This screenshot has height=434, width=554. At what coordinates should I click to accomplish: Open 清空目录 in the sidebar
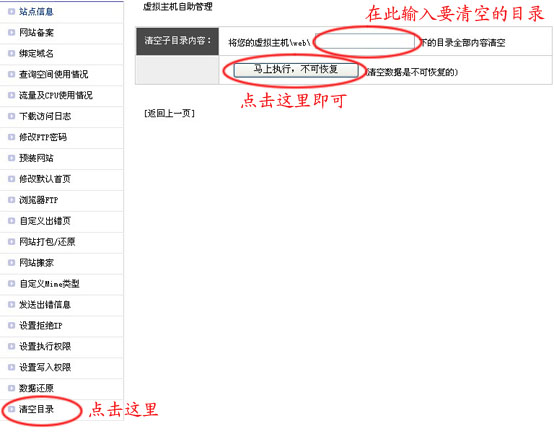click(36, 409)
